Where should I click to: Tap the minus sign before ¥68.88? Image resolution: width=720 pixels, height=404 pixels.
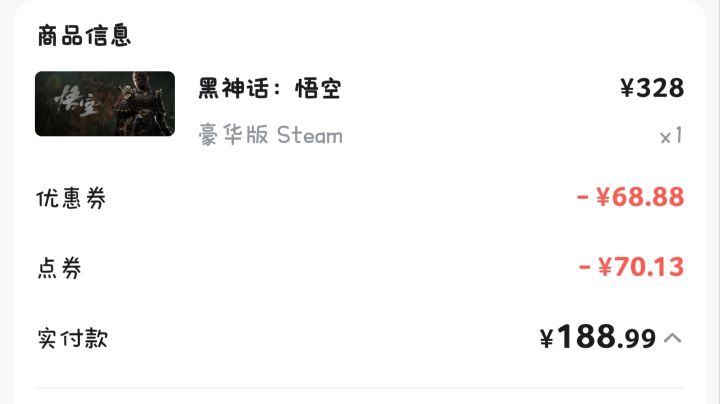click(x=583, y=197)
